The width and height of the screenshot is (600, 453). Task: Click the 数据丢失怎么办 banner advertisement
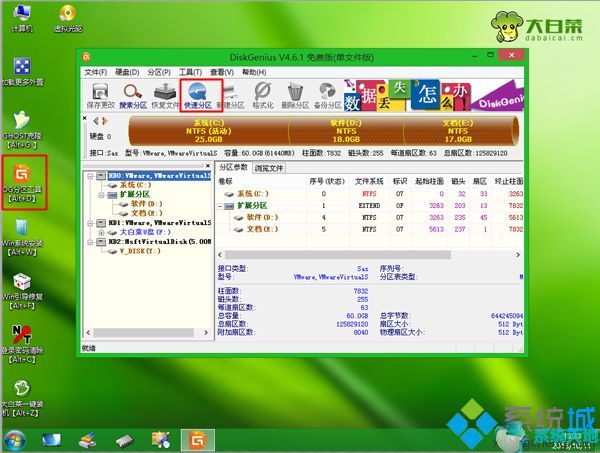click(x=433, y=95)
